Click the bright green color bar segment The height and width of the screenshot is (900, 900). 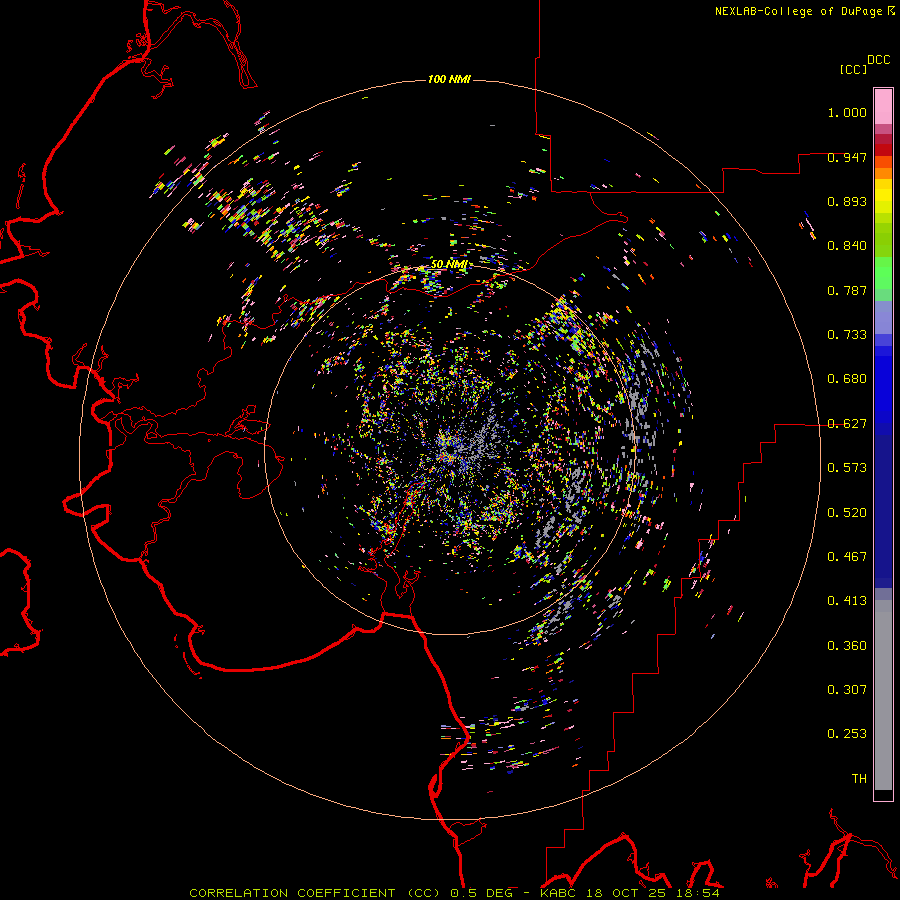(x=883, y=273)
